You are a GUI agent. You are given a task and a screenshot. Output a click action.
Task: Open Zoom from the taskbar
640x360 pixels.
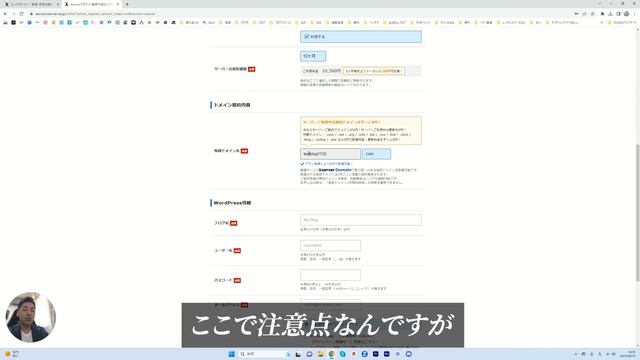pos(364,354)
